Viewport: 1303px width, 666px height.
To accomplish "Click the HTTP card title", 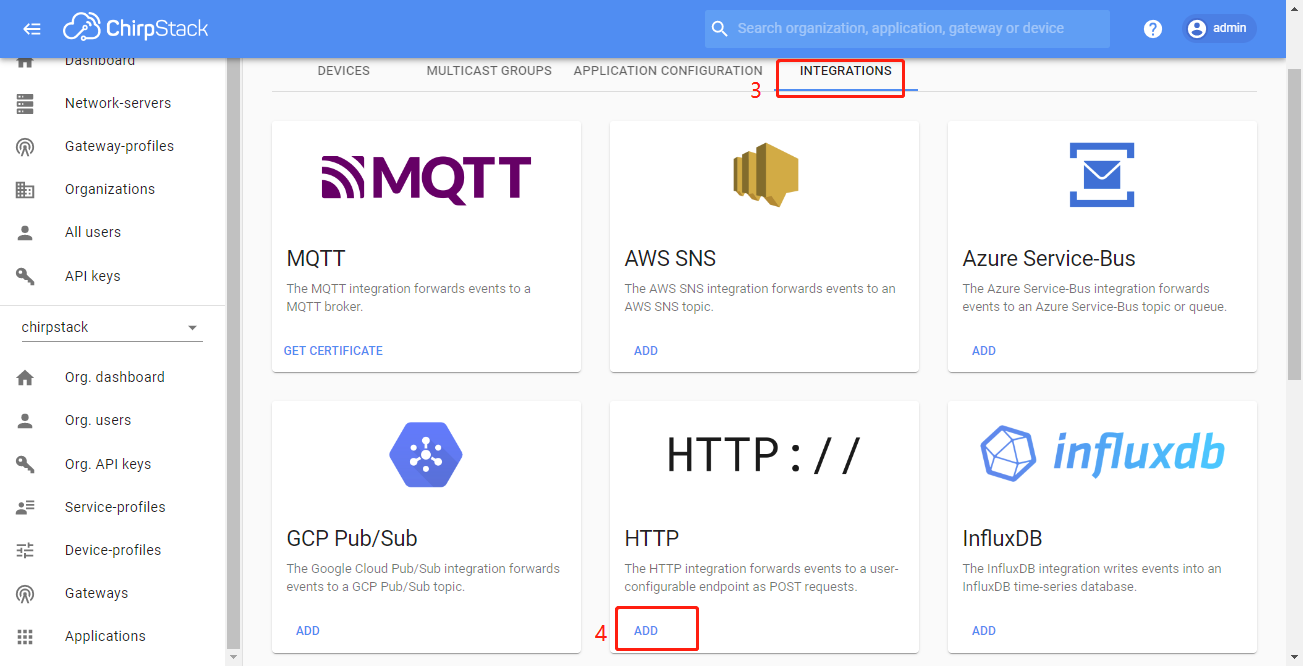I will pyautogui.click(x=652, y=538).
